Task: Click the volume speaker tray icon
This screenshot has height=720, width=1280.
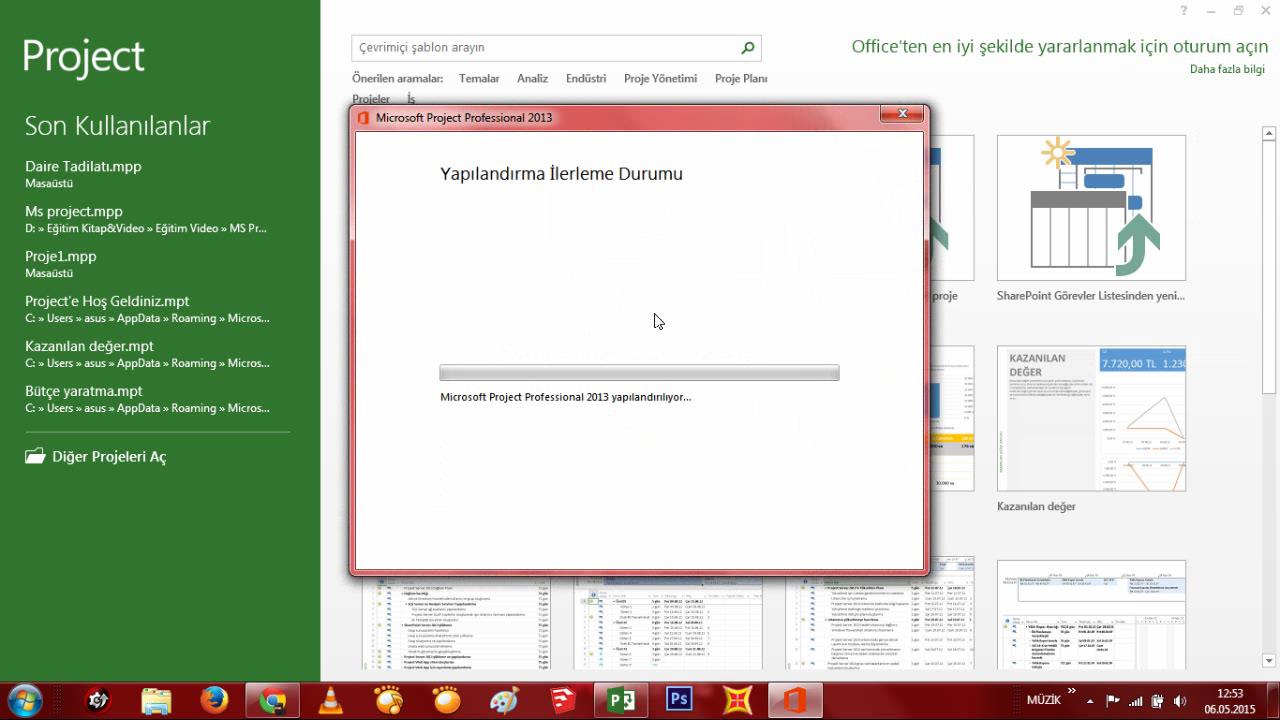Action: [1180, 701]
